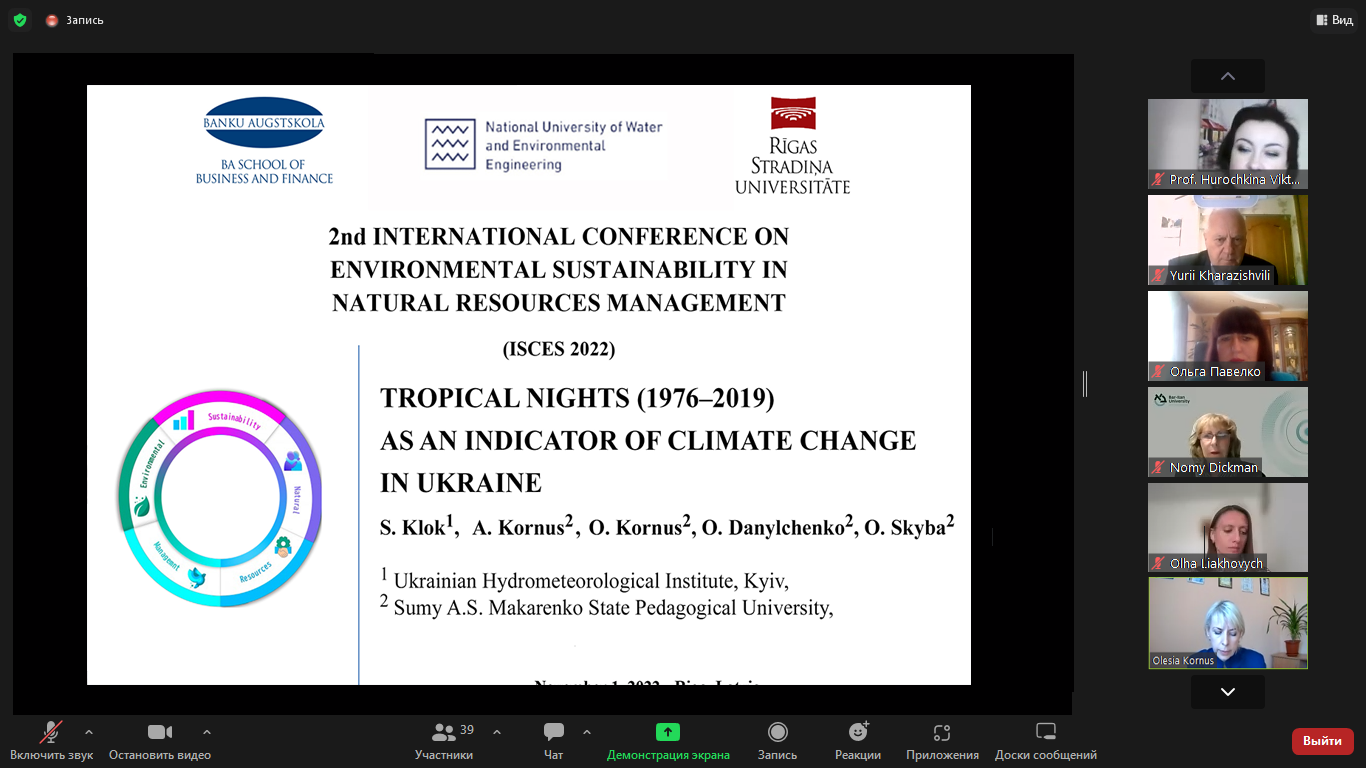This screenshot has height=768, width=1366.
Task: Click the green encryption shield icon
Action: [20, 20]
